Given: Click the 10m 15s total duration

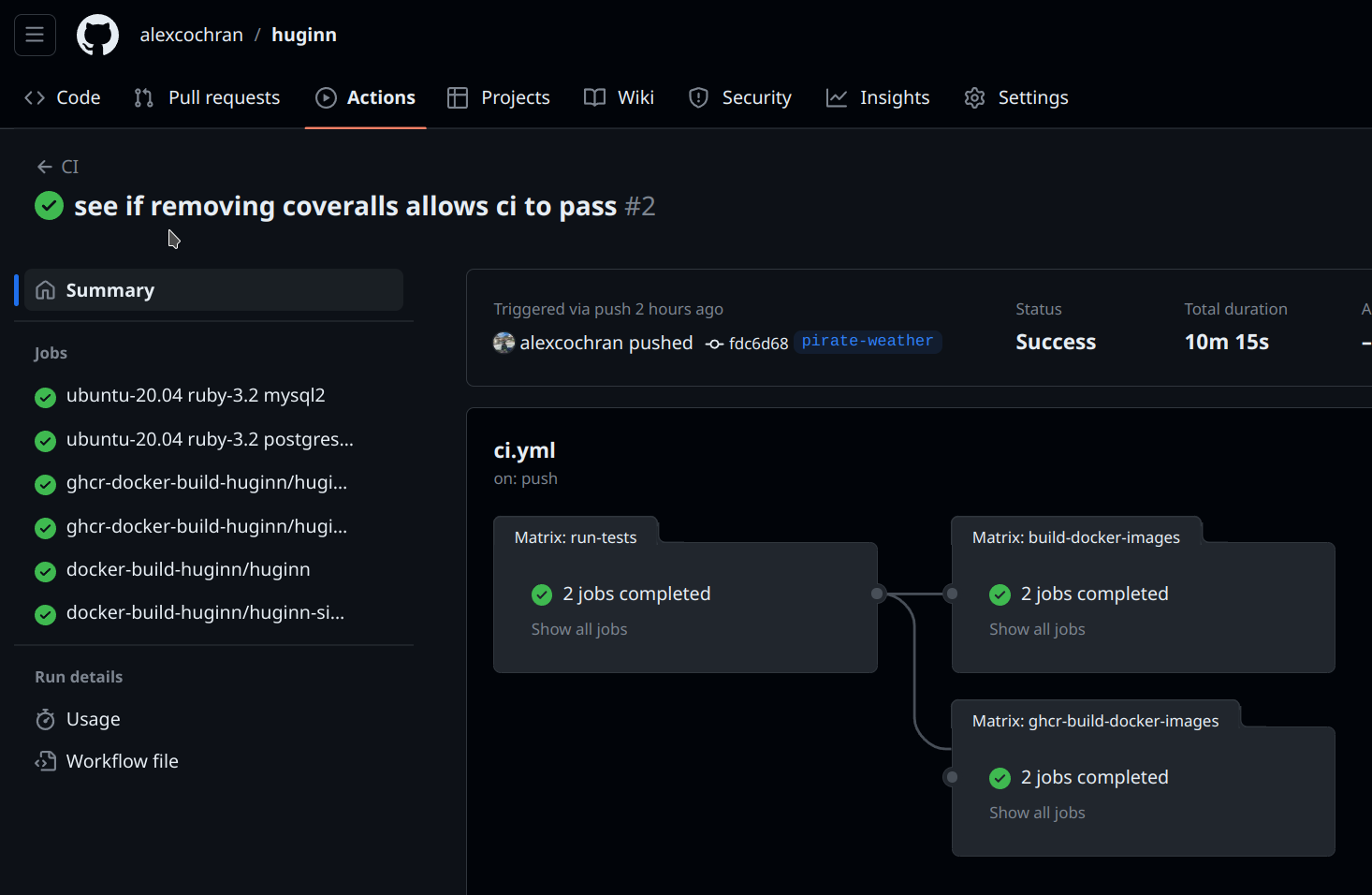Looking at the screenshot, I should click(1227, 343).
